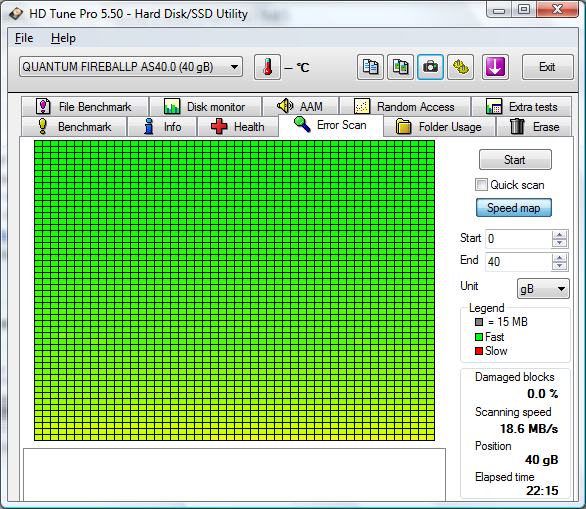Click the End position input field
This screenshot has width=586, height=509.
coord(519,262)
